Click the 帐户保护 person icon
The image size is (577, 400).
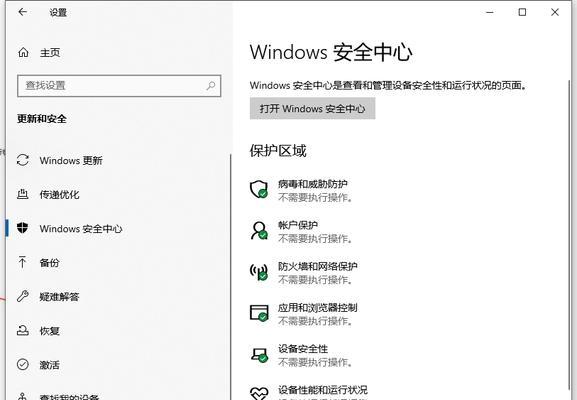tap(259, 231)
